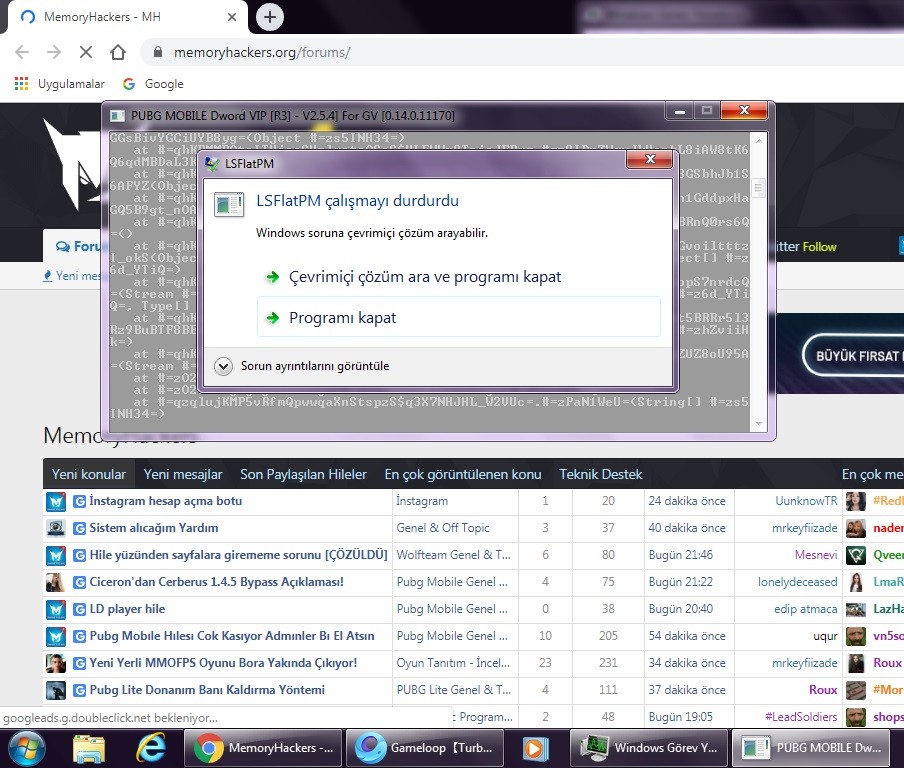Minimize the PUBG MOBILE Dword VIP window
The height and width of the screenshot is (768, 904).
coord(679,111)
